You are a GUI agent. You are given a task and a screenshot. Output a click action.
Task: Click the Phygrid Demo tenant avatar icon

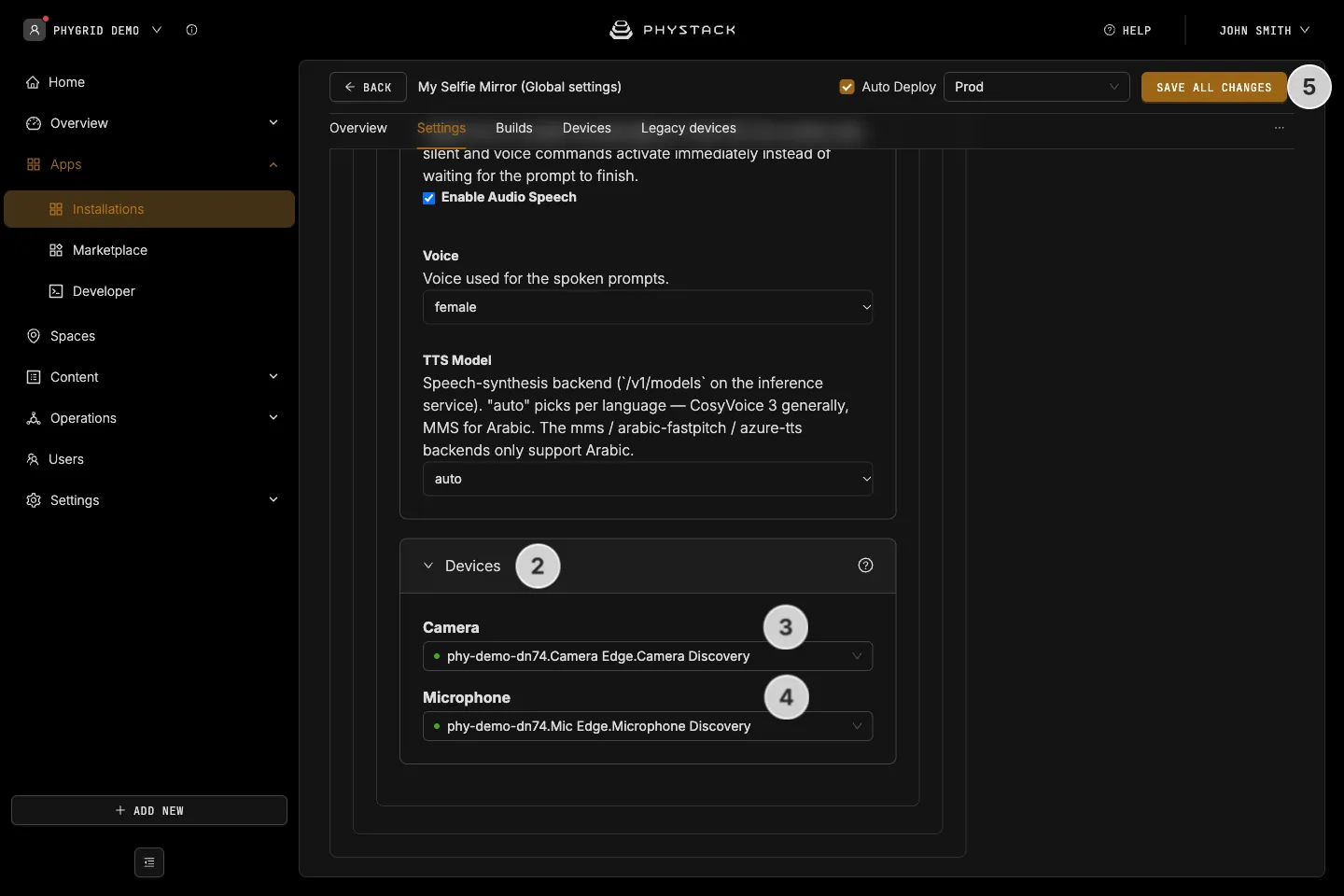pos(35,30)
